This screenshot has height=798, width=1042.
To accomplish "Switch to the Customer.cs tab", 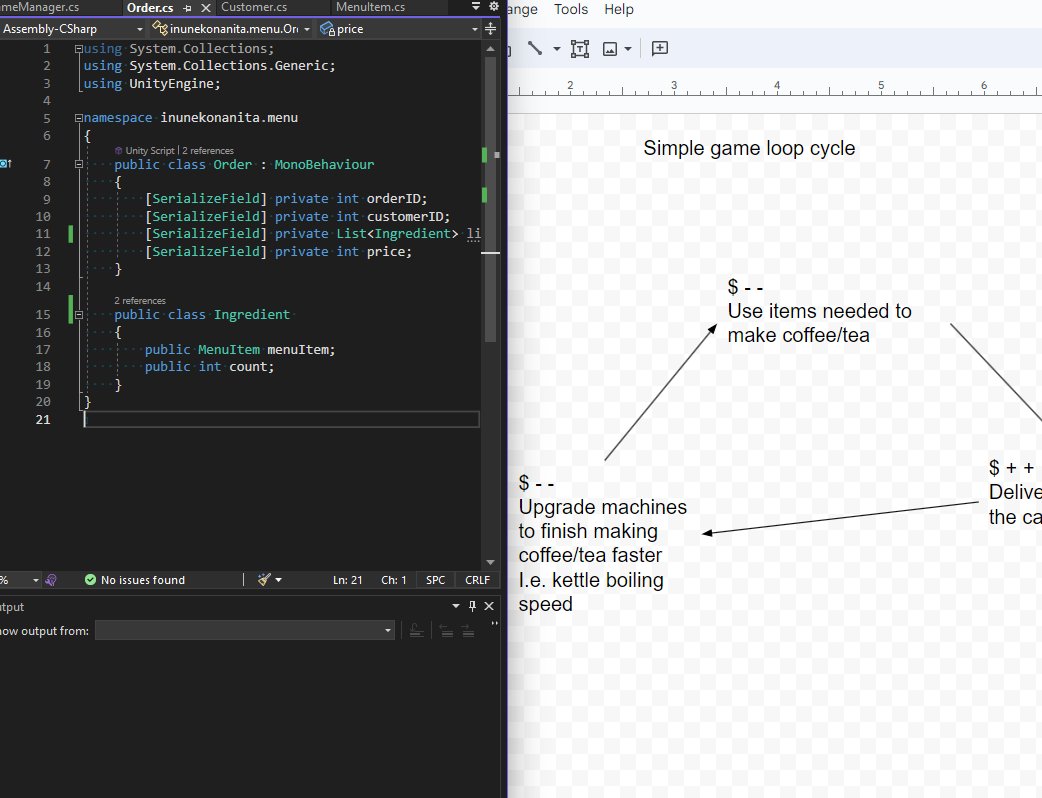I will (254, 7).
